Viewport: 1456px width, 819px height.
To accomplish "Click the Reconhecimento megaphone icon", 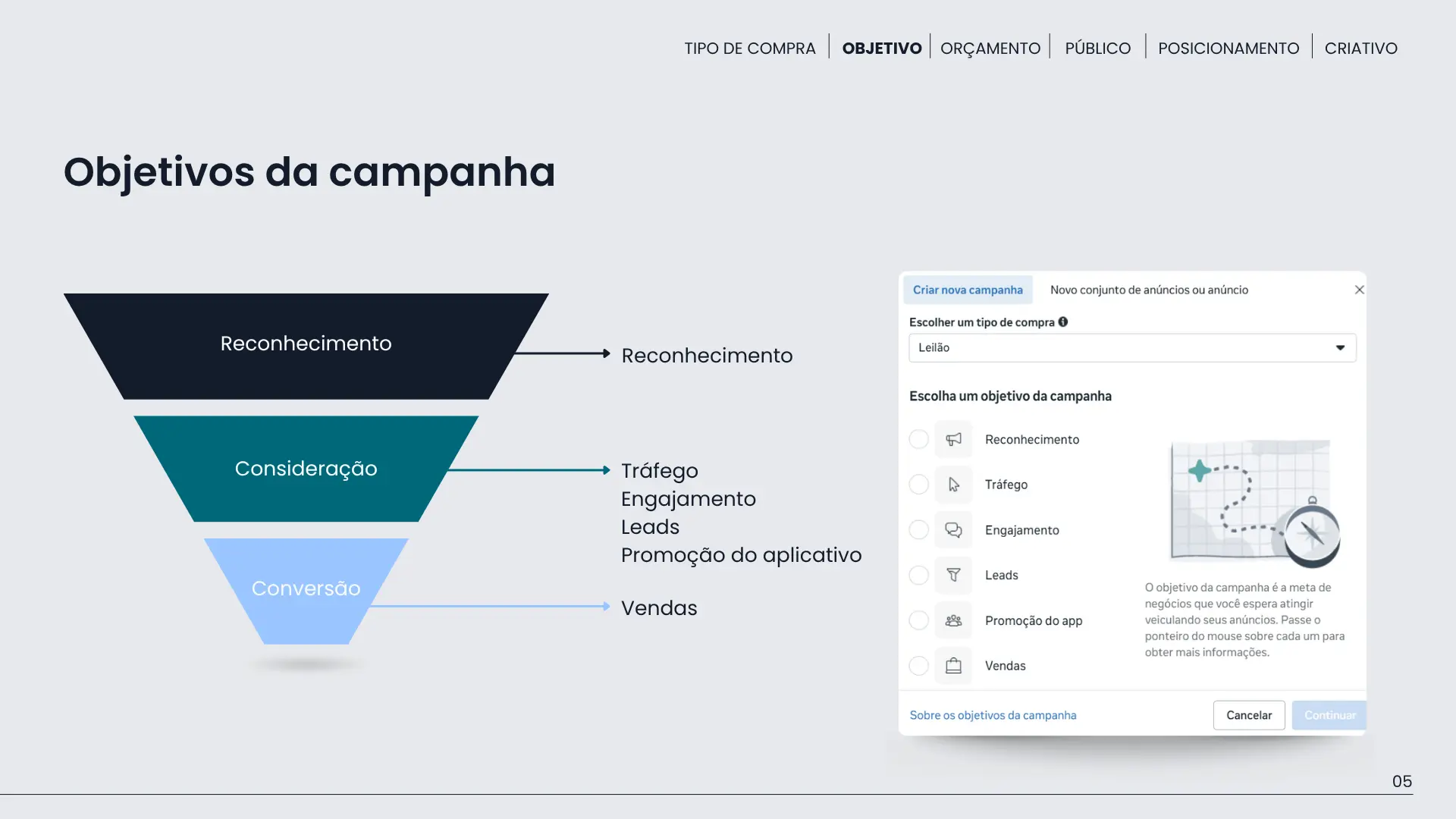I will pyautogui.click(x=953, y=439).
